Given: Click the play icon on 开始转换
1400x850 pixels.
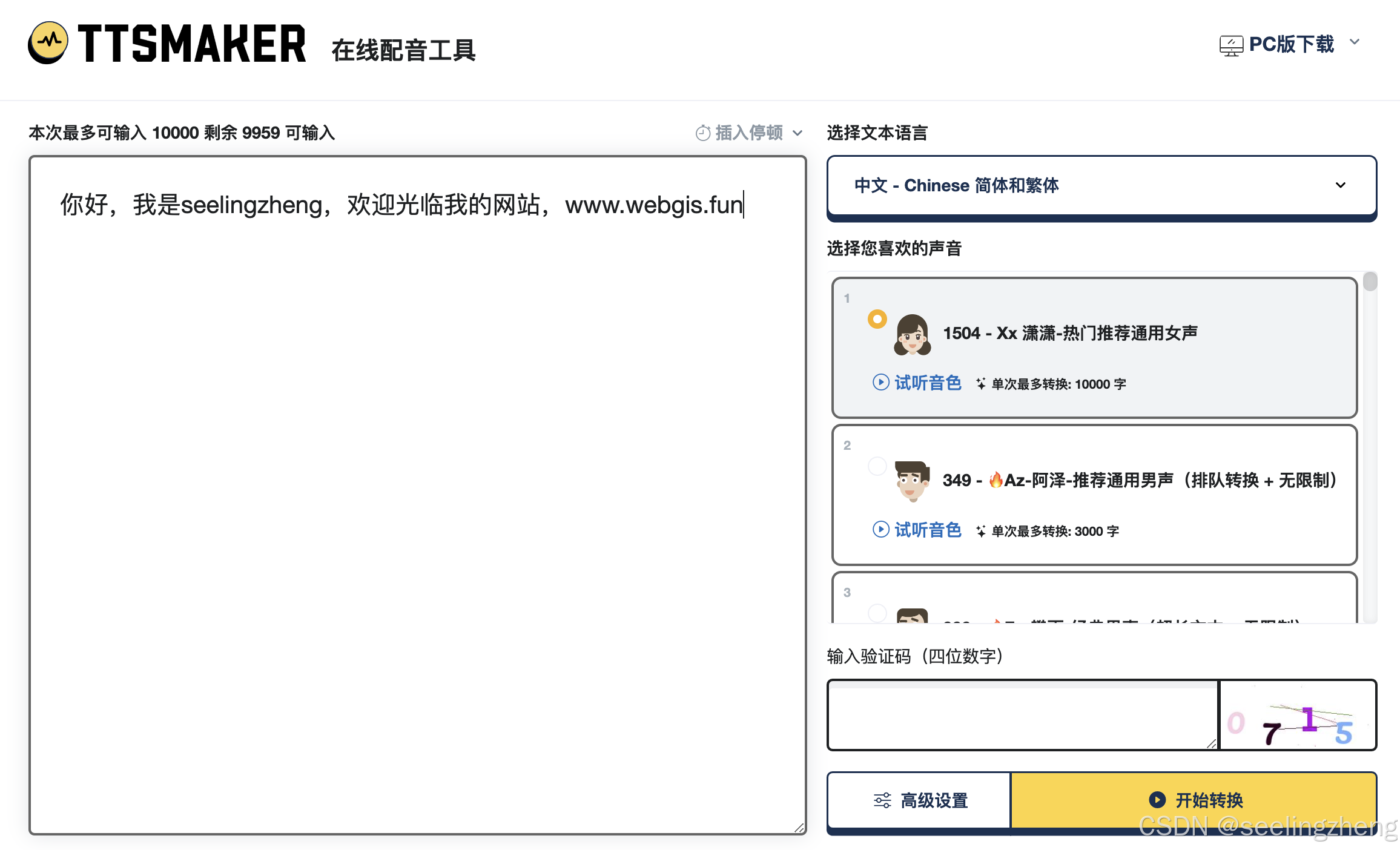Looking at the screenshot, I should click(1157, 800).
